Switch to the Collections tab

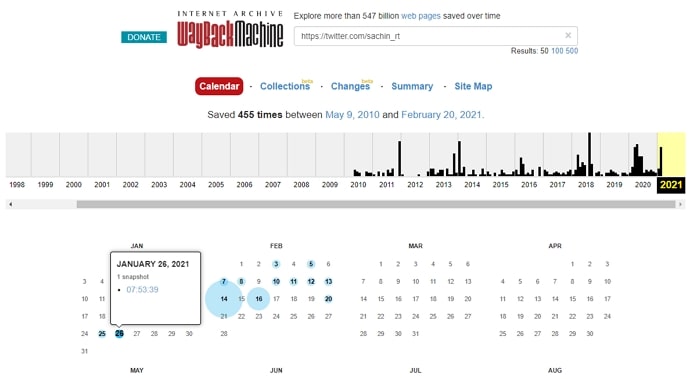(x=285, y=86)
